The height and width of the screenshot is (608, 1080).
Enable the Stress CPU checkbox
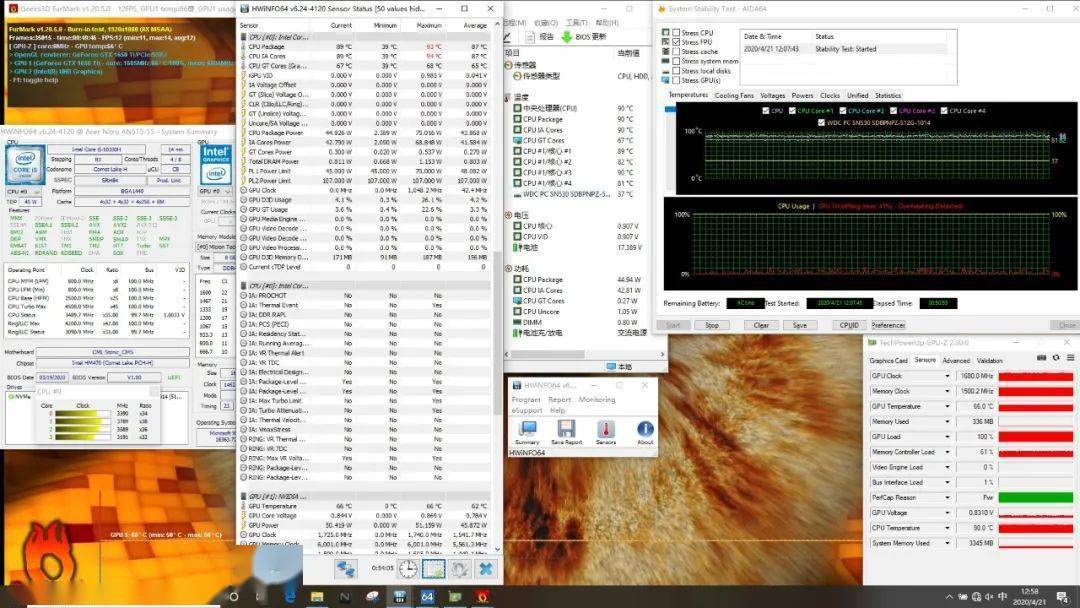click(x=676, y=32)
